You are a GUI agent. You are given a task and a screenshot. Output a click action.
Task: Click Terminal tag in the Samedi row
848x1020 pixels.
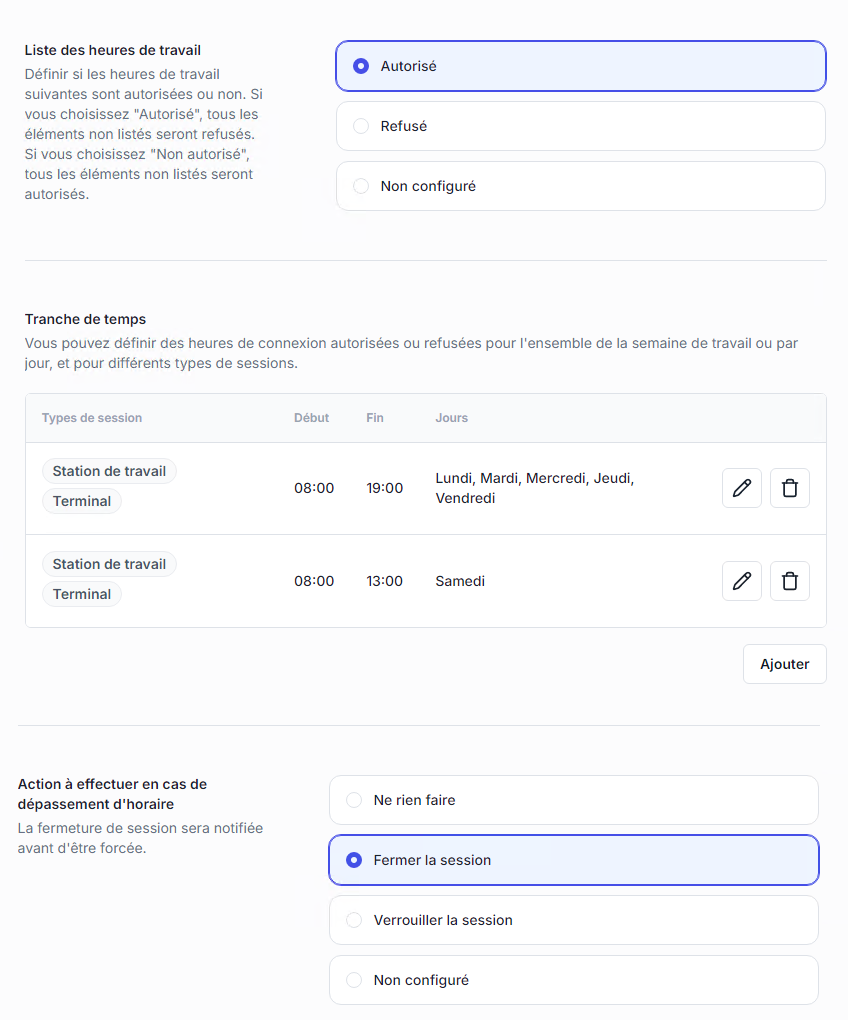[x=82, y=594]
